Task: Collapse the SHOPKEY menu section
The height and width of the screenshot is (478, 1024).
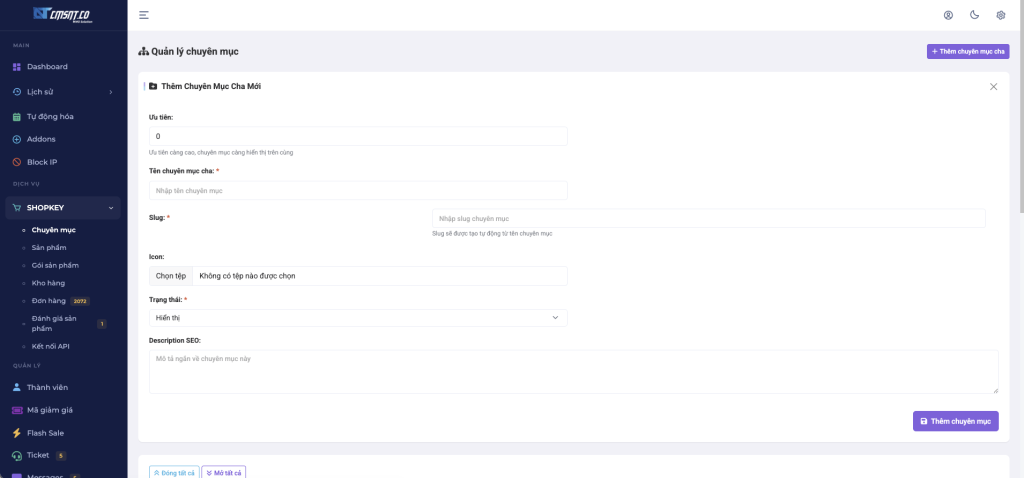Action: point(110,208)
